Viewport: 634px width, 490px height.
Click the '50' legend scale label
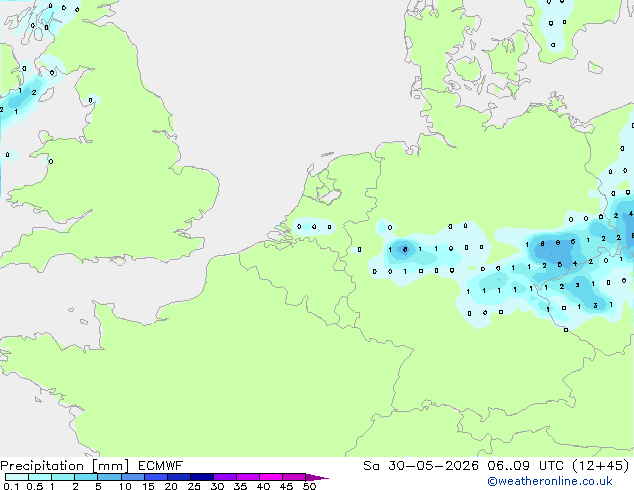pyautogui.click(x=309, y=486)
